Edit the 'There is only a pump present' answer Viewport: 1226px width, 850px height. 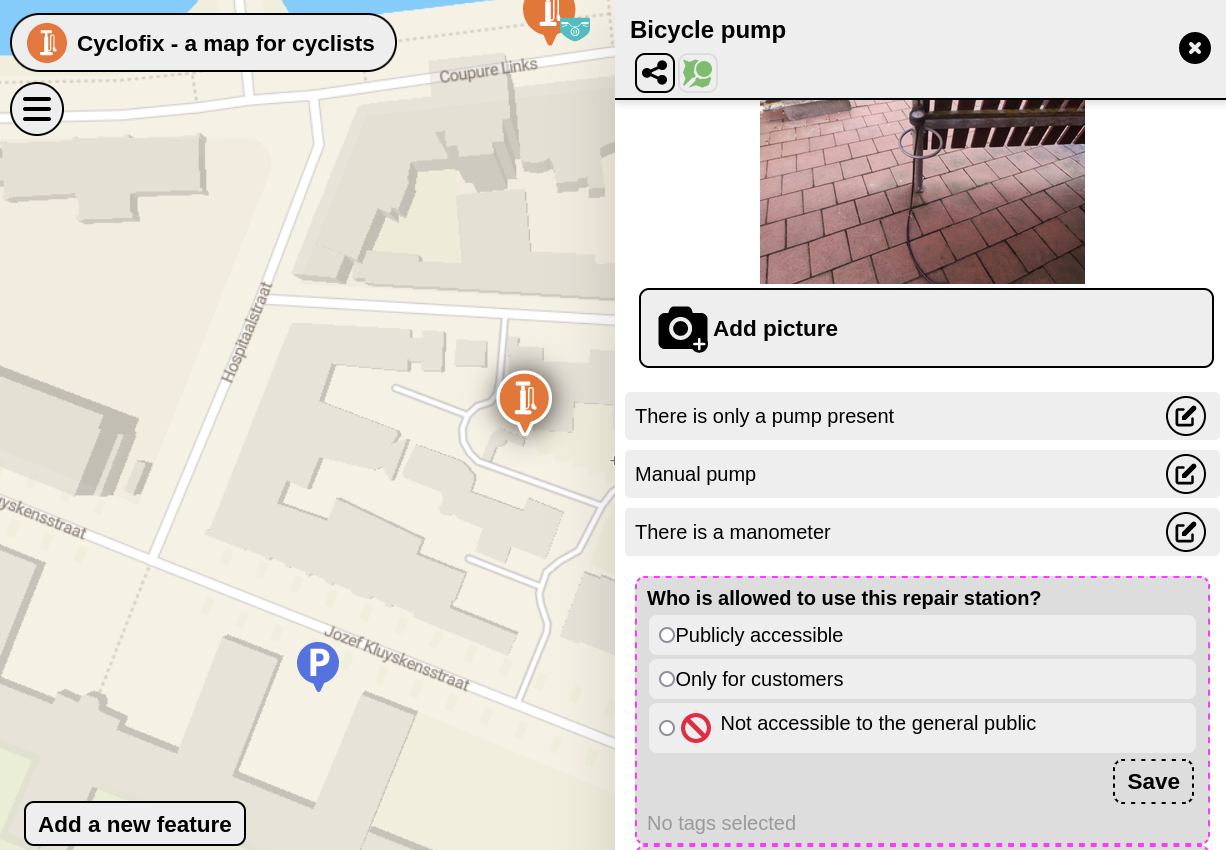(1185, 416)
